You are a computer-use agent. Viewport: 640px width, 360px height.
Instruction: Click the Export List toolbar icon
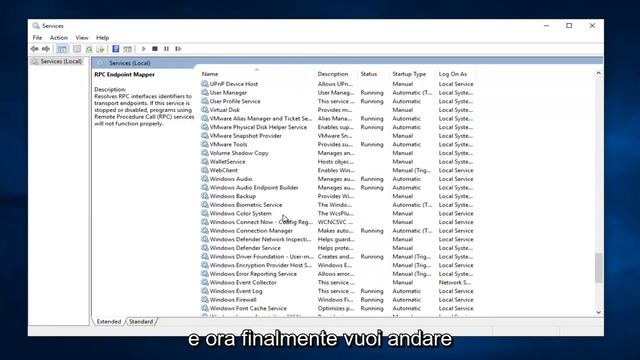click(100, 49)
